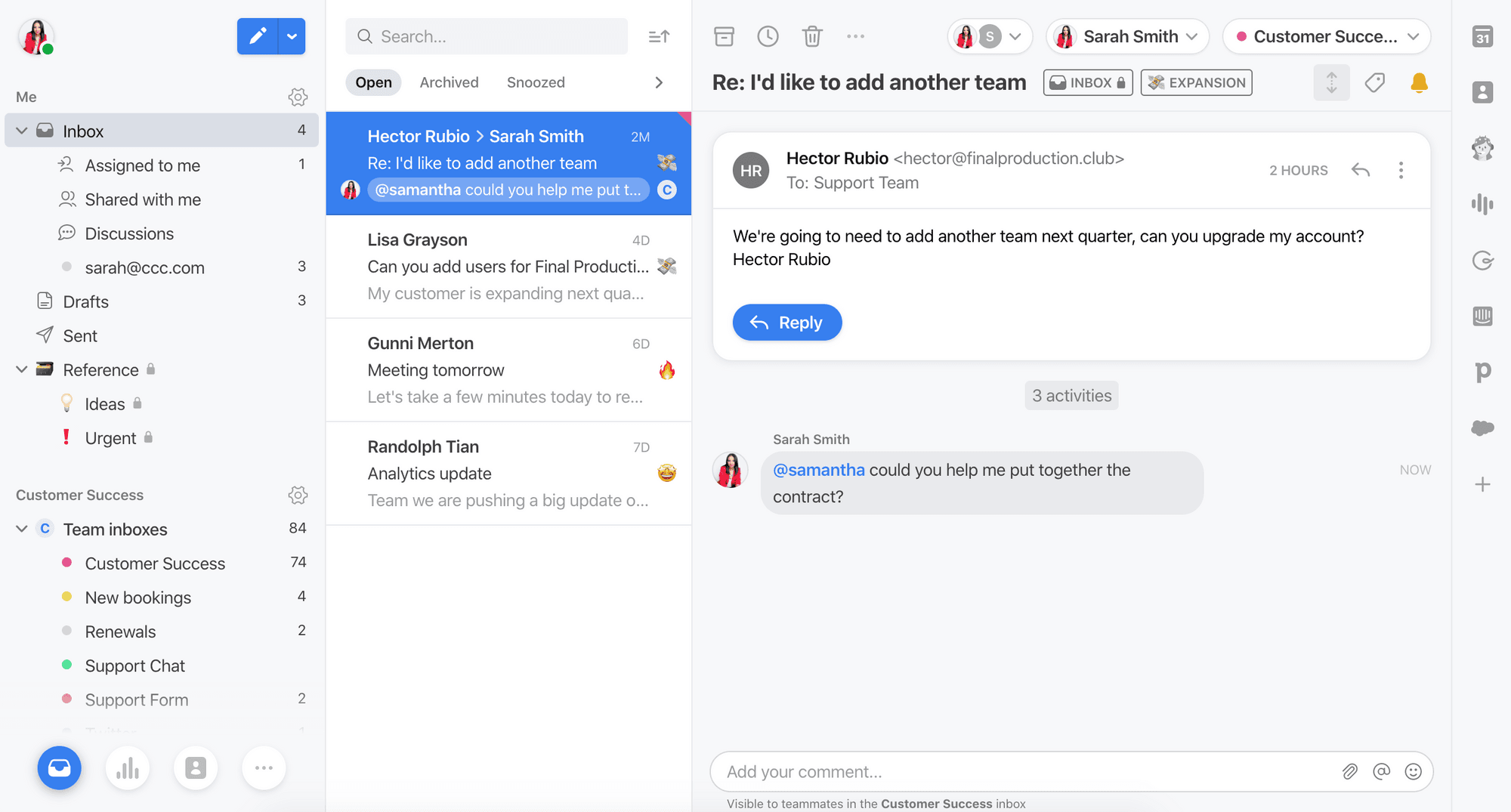The image size is (1511, 812).
Task: Switch to the Archived tab
Action: click(449, 82)
